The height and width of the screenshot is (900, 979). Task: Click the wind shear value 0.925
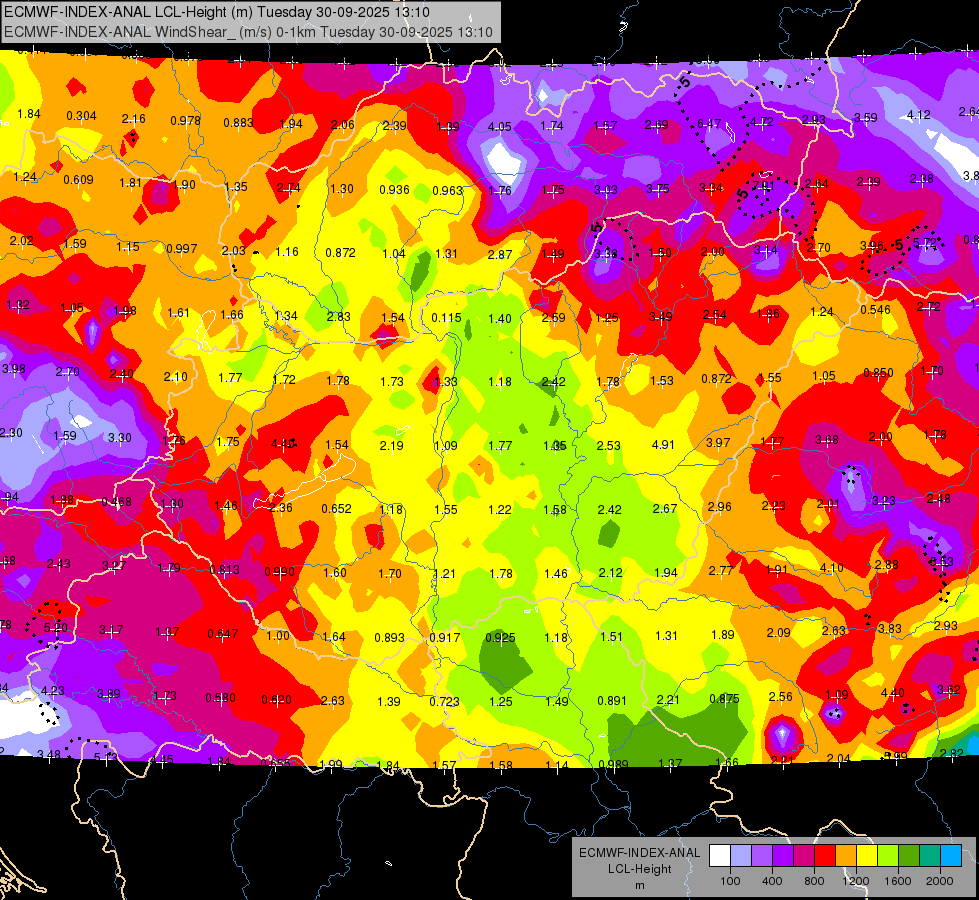500,638
